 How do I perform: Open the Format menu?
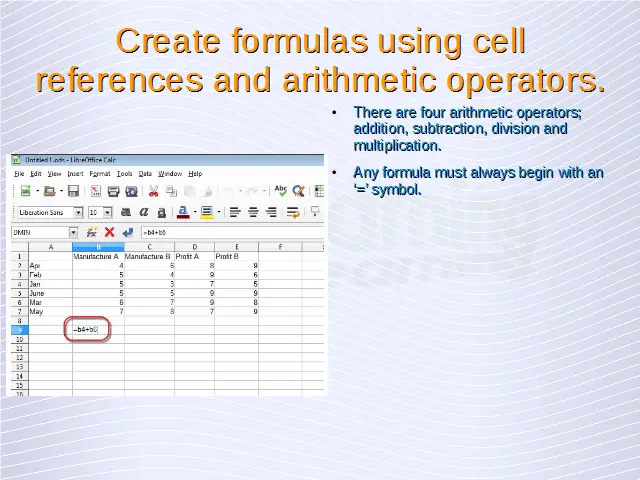(x=99, y=174)
